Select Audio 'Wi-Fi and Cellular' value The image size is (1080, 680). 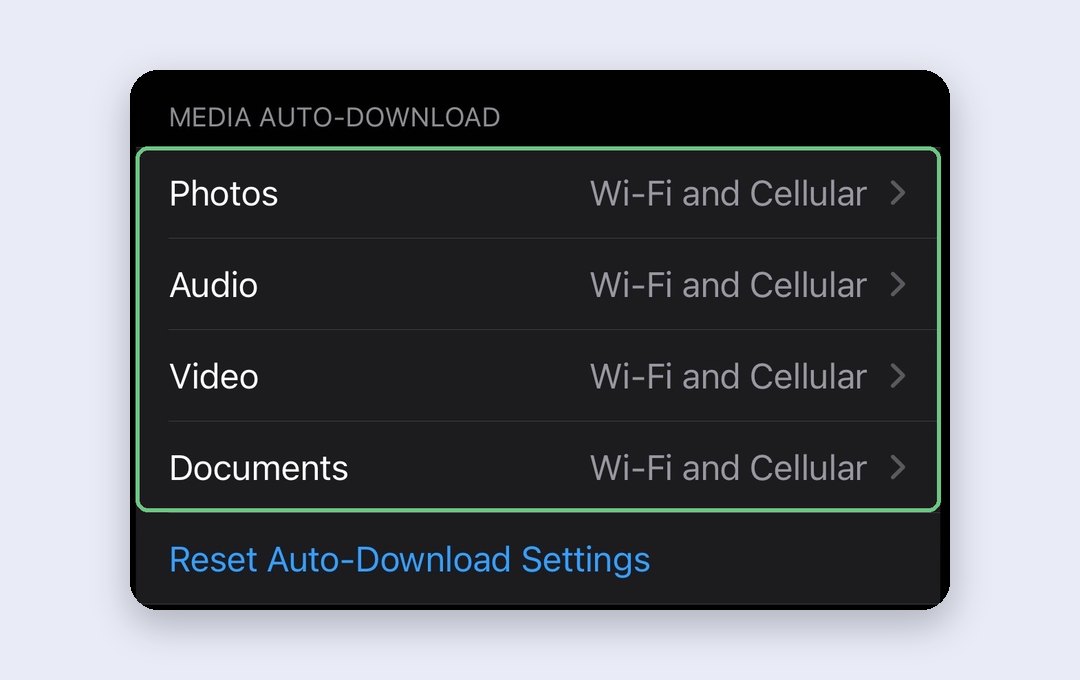728,285
